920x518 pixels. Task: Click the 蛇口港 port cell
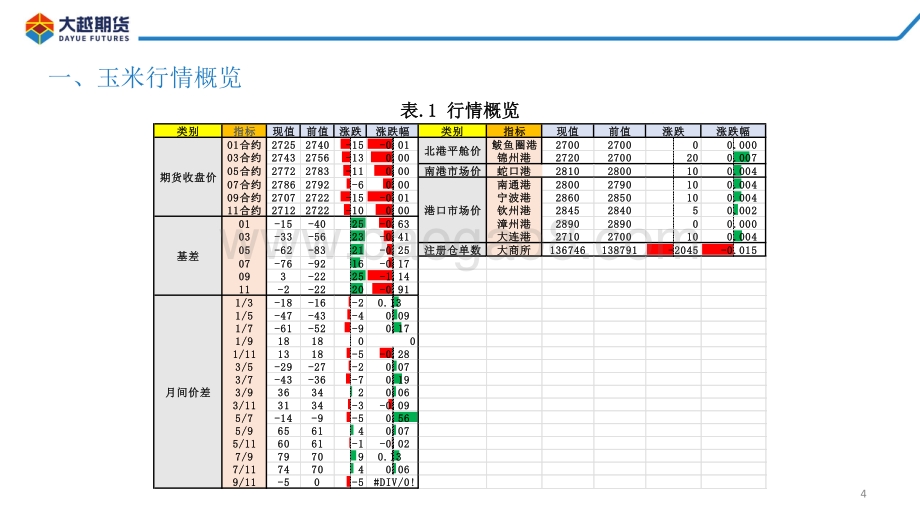point(514,171)
